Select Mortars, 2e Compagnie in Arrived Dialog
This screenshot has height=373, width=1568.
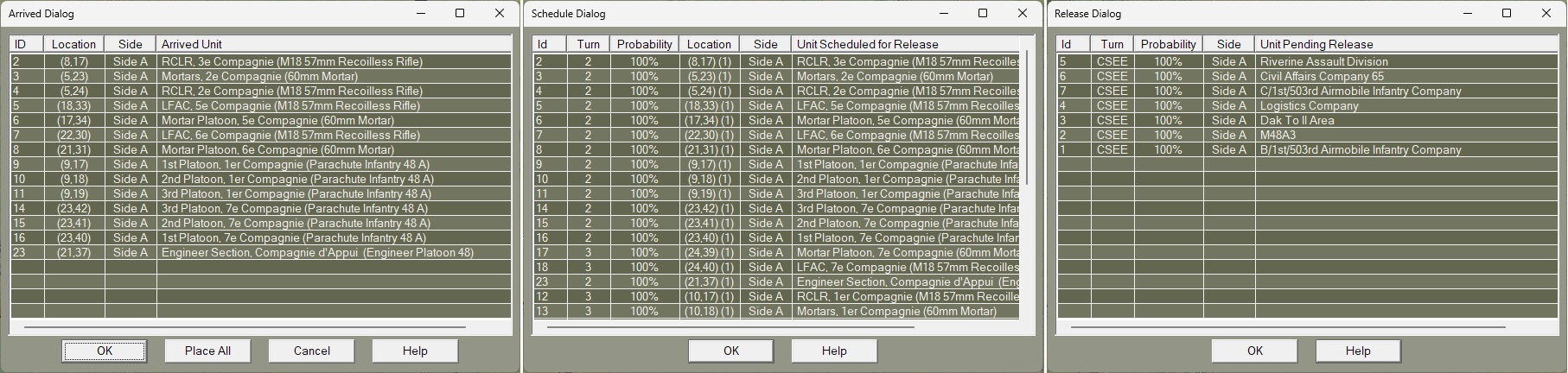(261, 76)
